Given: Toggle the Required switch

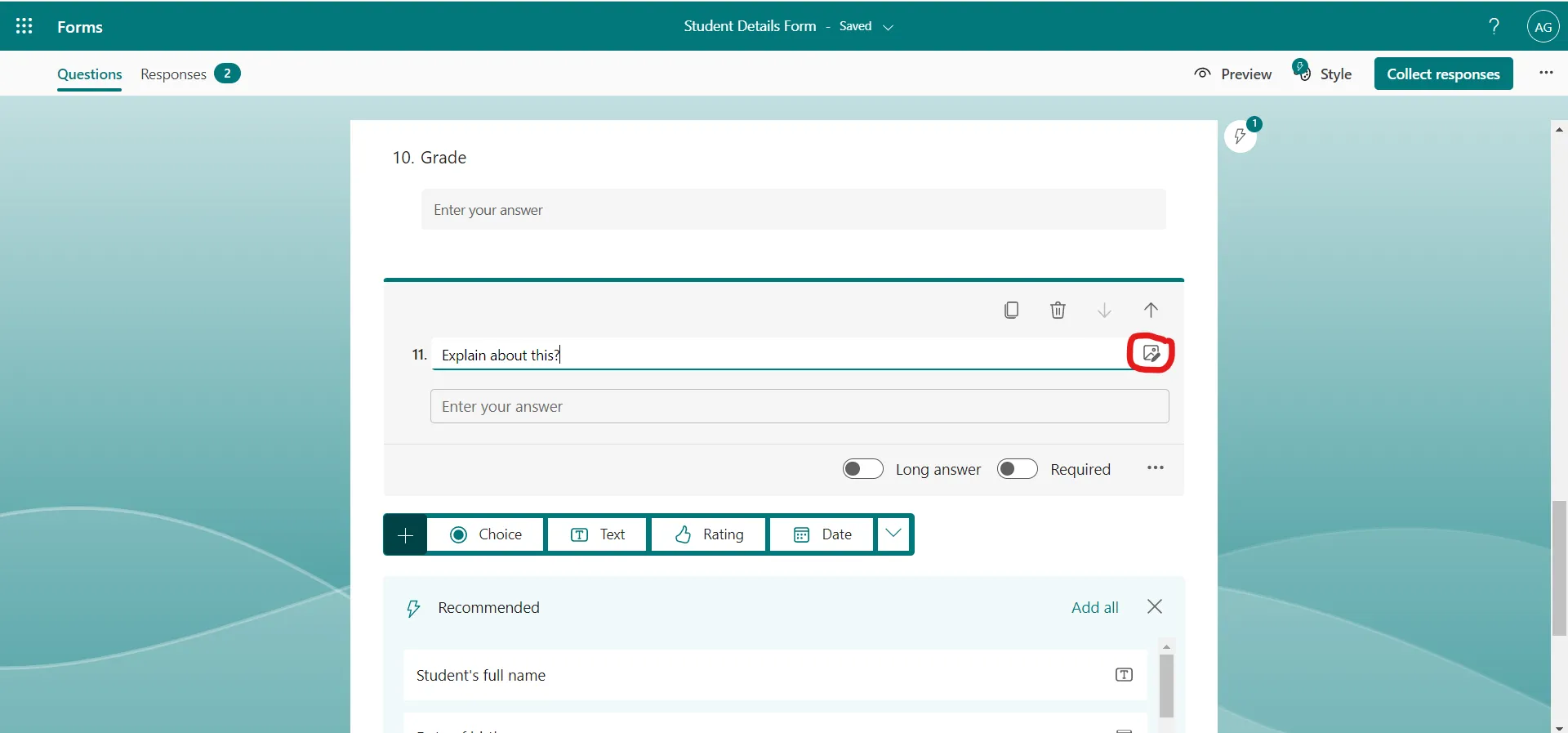Looking at the screenshot, I should (x=1018, y=469).
